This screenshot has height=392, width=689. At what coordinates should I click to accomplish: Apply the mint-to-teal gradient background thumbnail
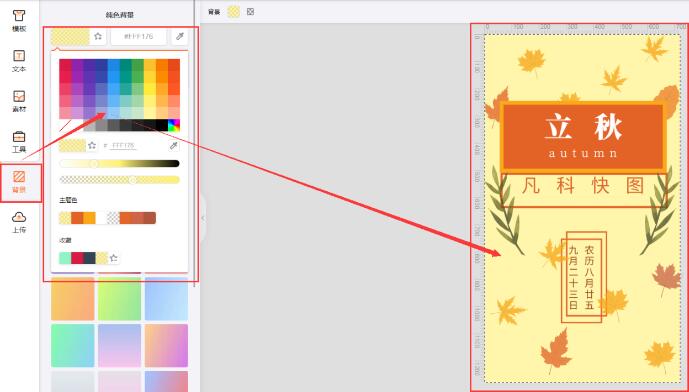tap(73, 345)
